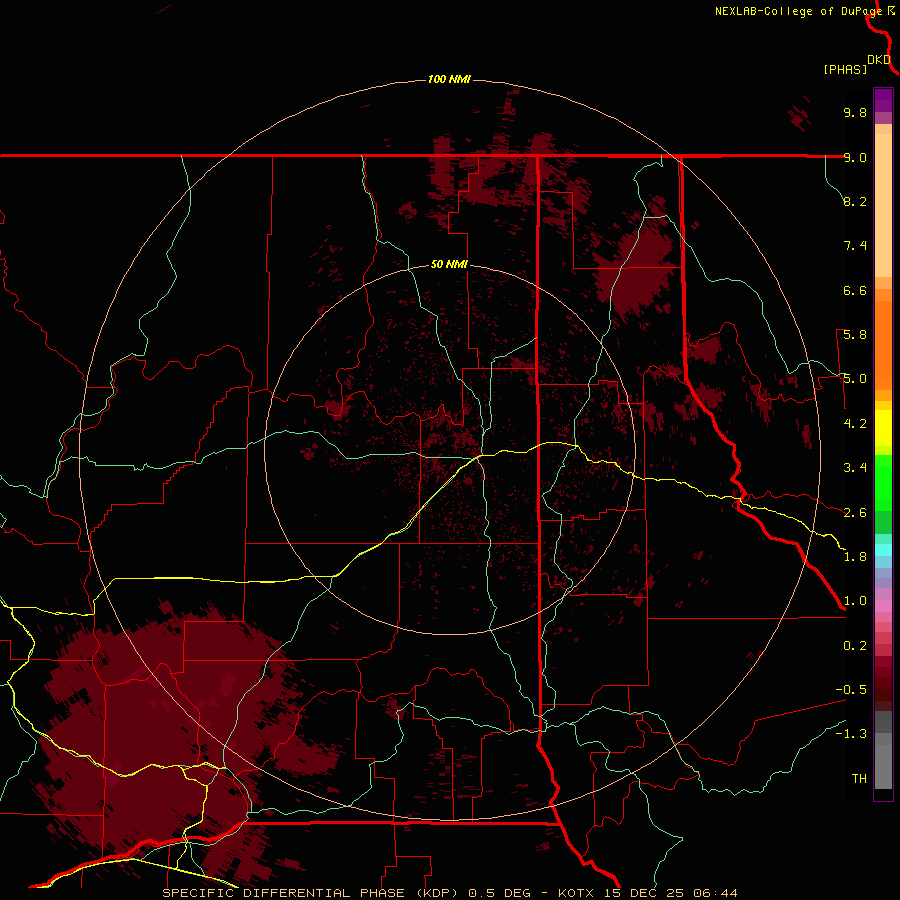This screenshot has width=900, height=900.
Task: Click the 3.4 scale value
Action: (855, 468)
